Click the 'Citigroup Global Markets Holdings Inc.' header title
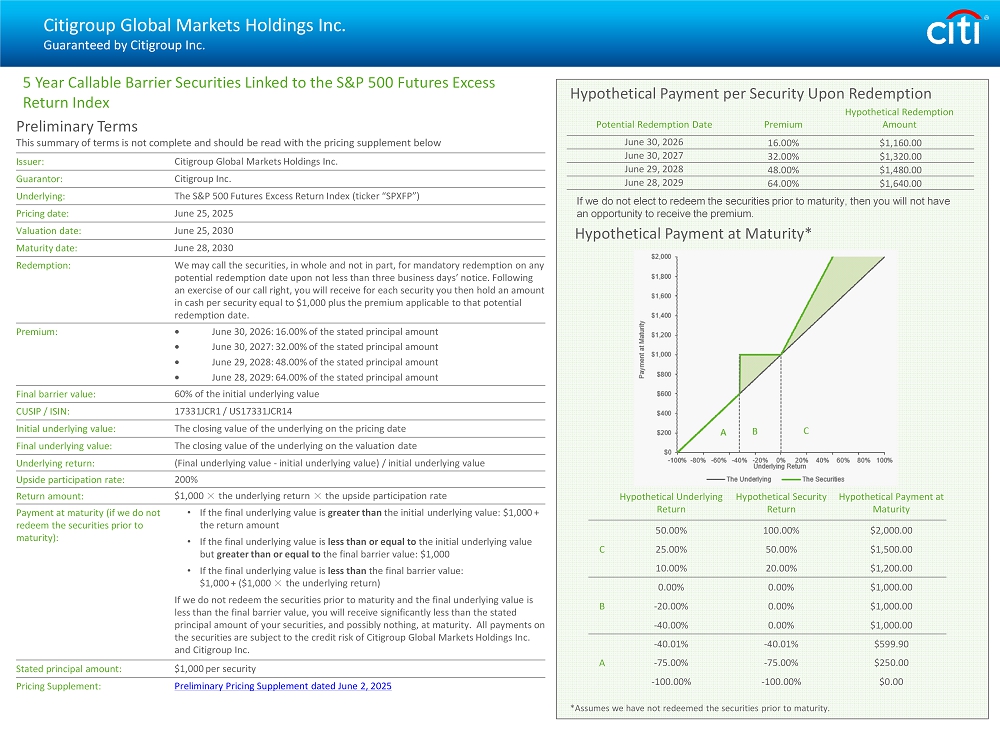Screen dimensions: 1000x749 click(194, 26)
